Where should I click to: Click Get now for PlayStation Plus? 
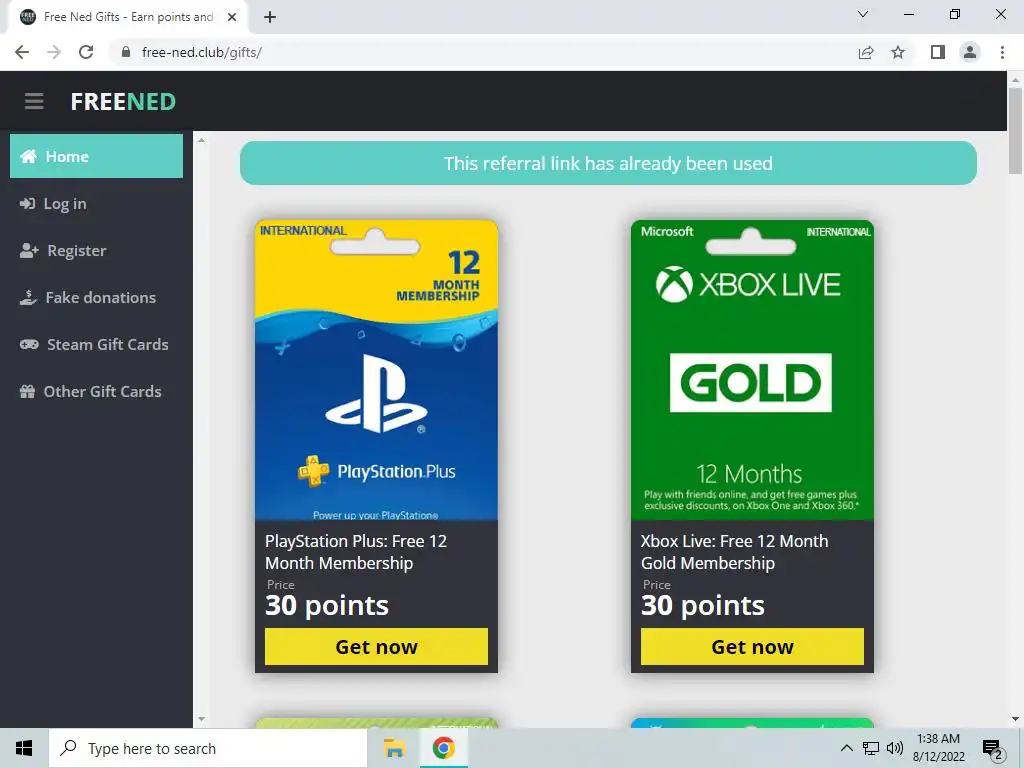click(x=376, y=647)
